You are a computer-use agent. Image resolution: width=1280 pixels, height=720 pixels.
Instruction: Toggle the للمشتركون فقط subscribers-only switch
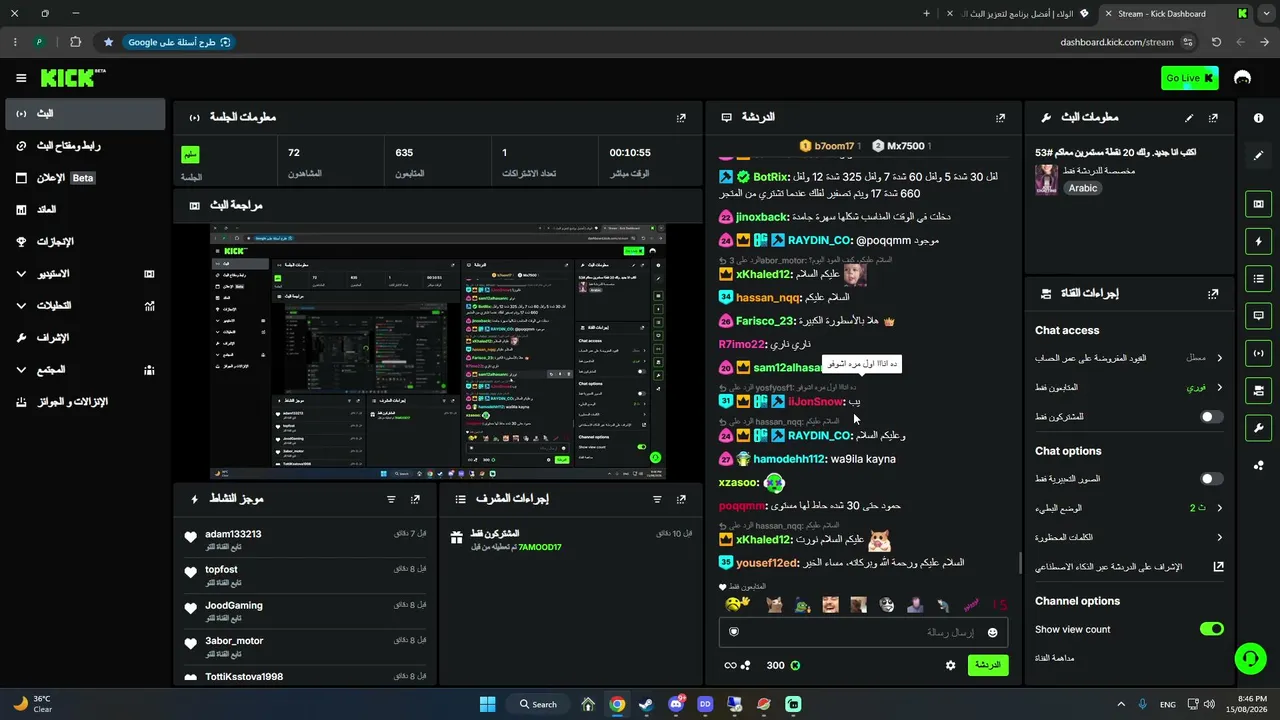tap(1211, 417)
